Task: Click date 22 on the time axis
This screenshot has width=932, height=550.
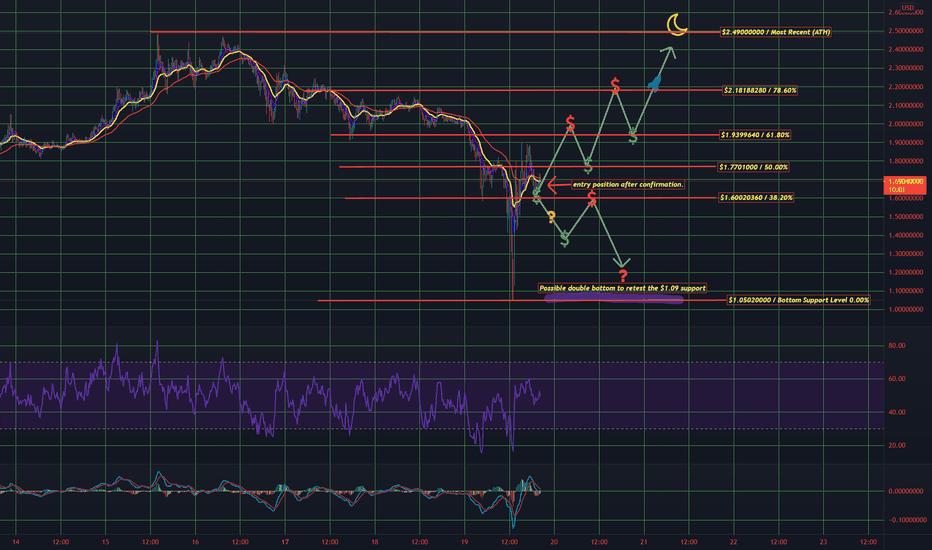Action: 733,542
